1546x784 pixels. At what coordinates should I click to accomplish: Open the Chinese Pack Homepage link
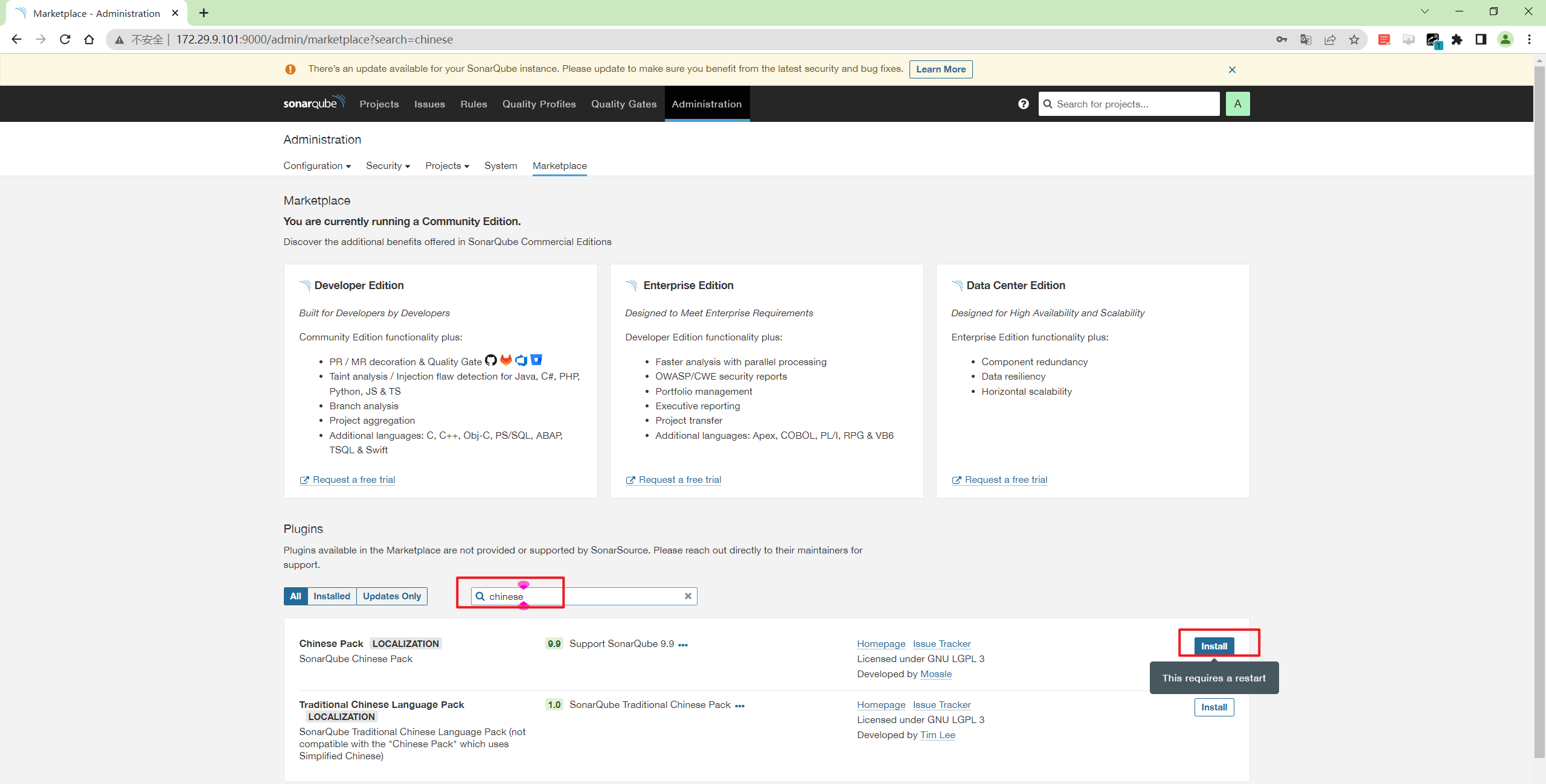[x=881, y=643]
